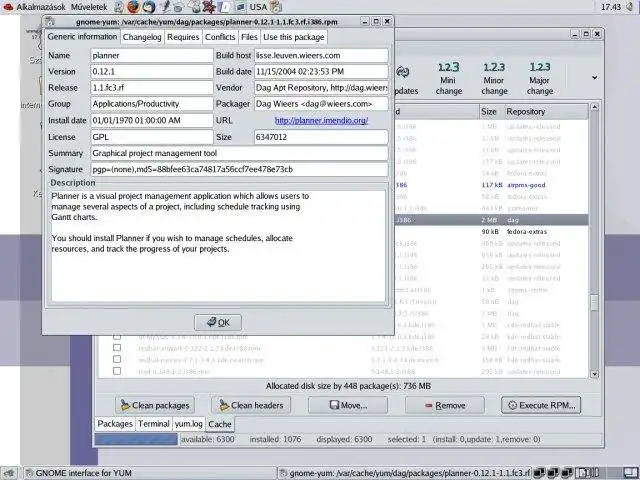Open the Conflicts tab
This screenshot has height=480, width=640.
coord(220,37)
